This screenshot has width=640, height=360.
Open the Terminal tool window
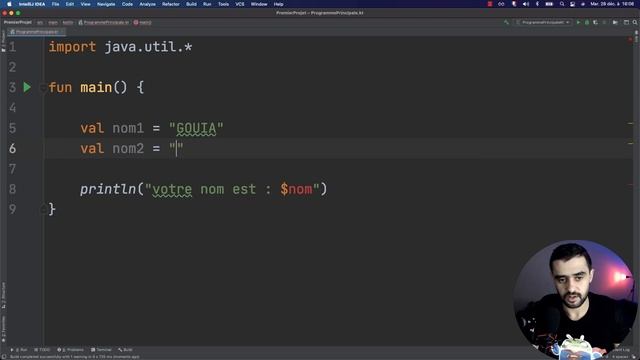[x=101, y=350]
